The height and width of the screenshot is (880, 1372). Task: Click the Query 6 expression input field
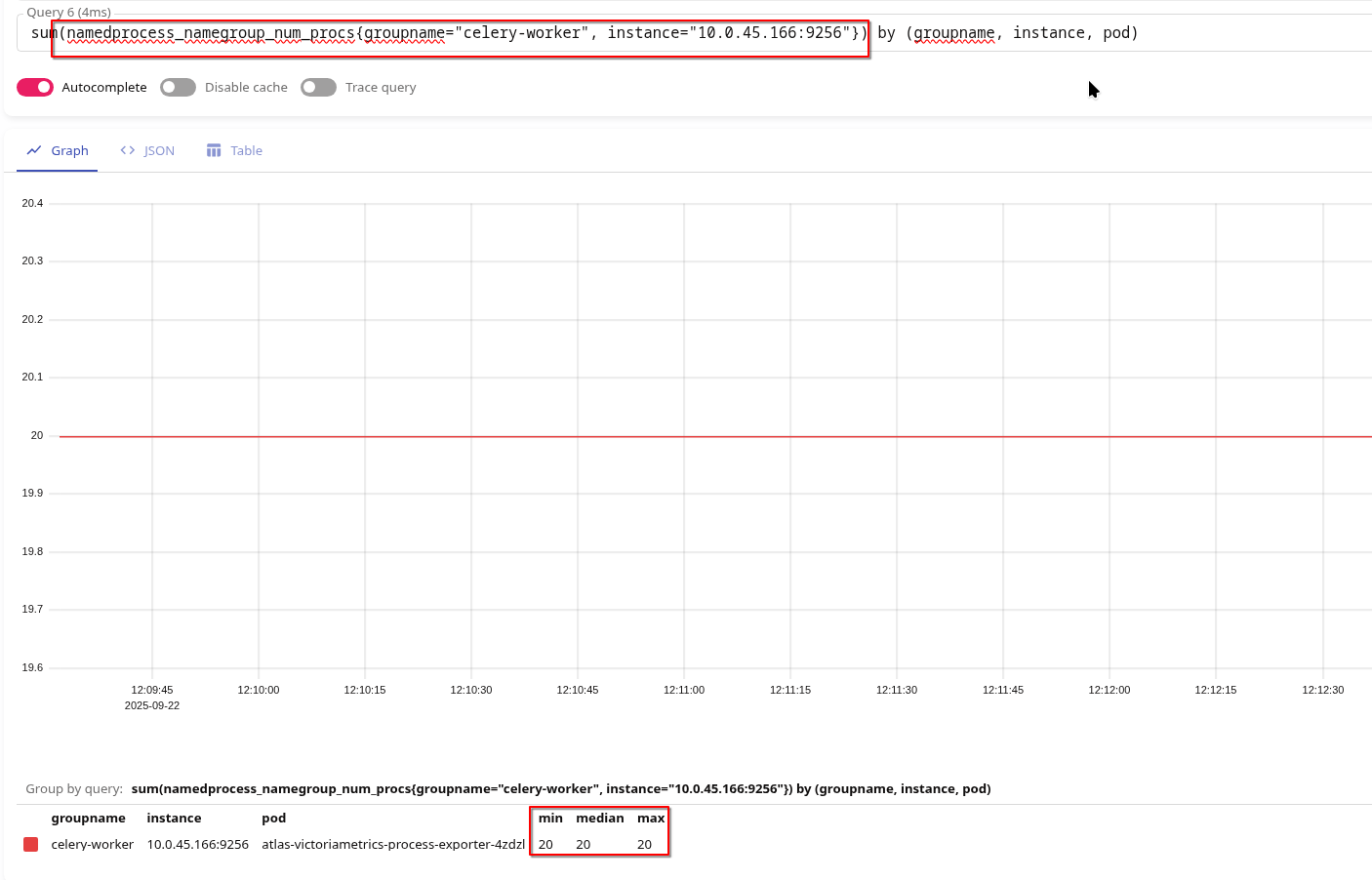695,33
